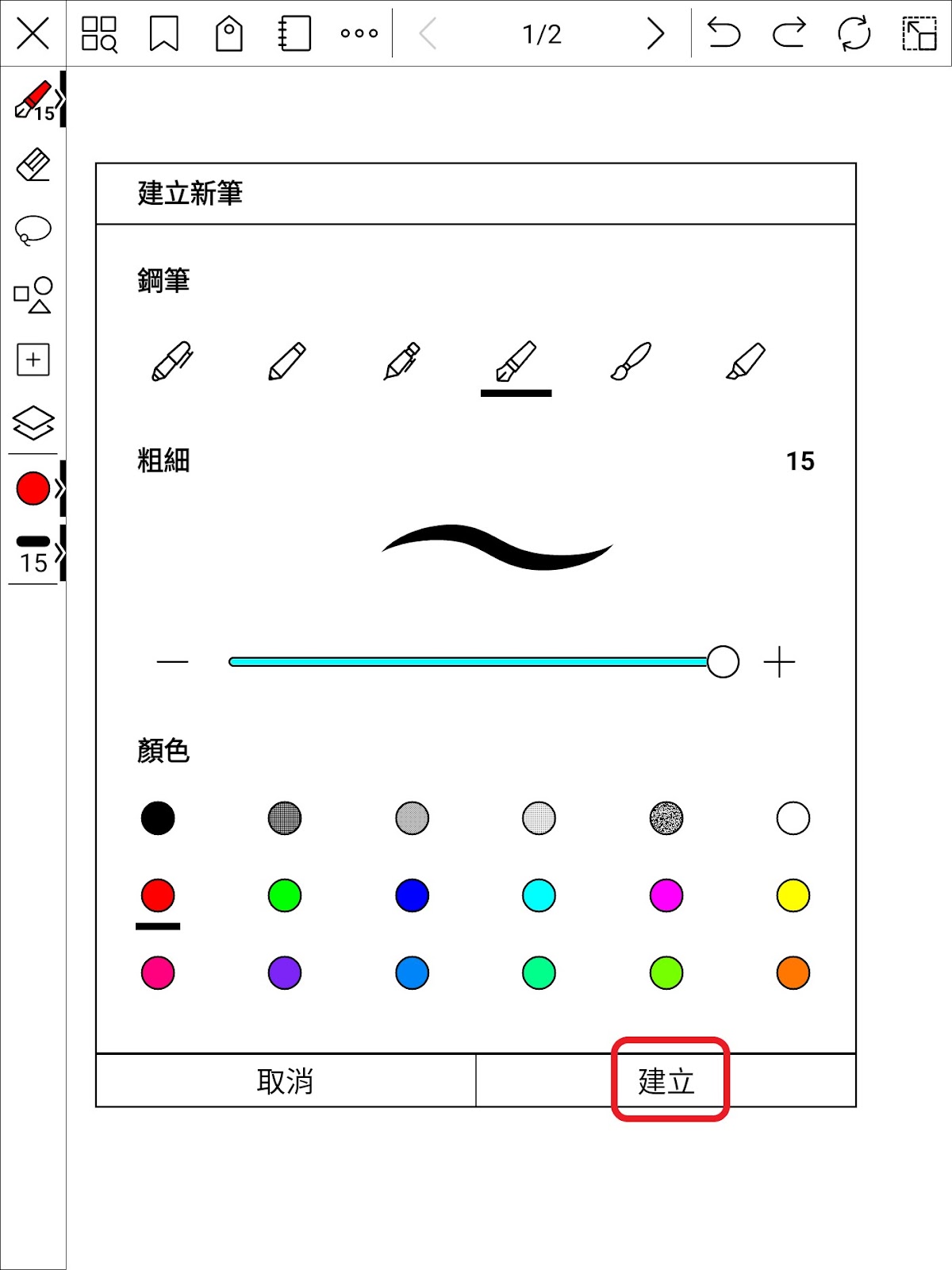The width and height of the screenshot is (952, 1270).
Task: Click the 建立 create button
Action: point(666,1081)
